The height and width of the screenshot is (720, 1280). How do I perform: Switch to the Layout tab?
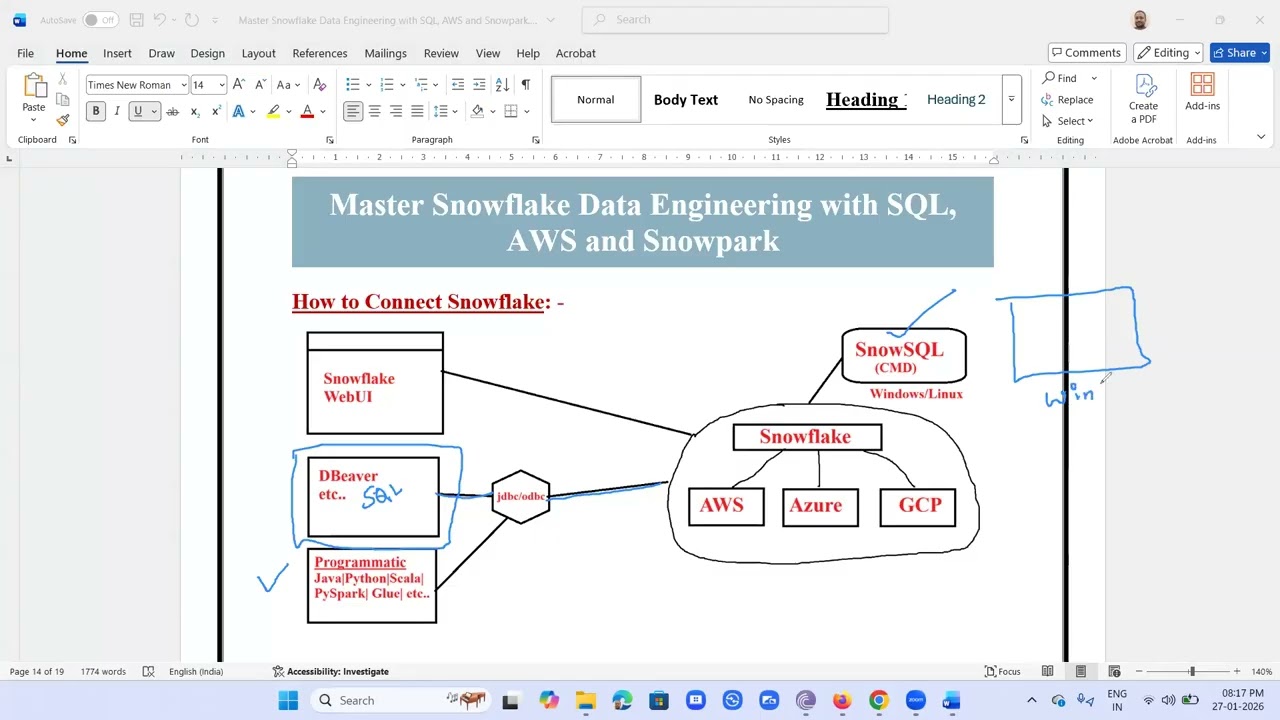258,53
